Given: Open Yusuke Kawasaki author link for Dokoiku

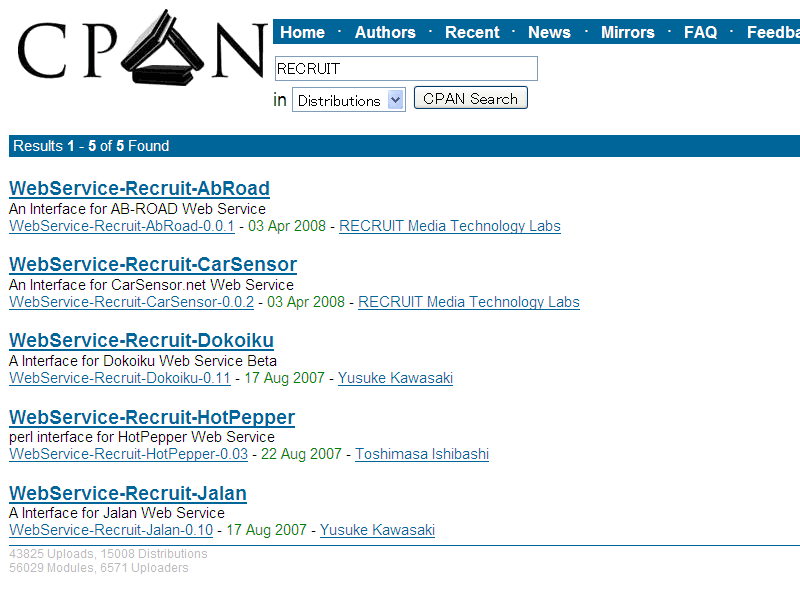Looking at the screenshot, I should coord(395,378).
